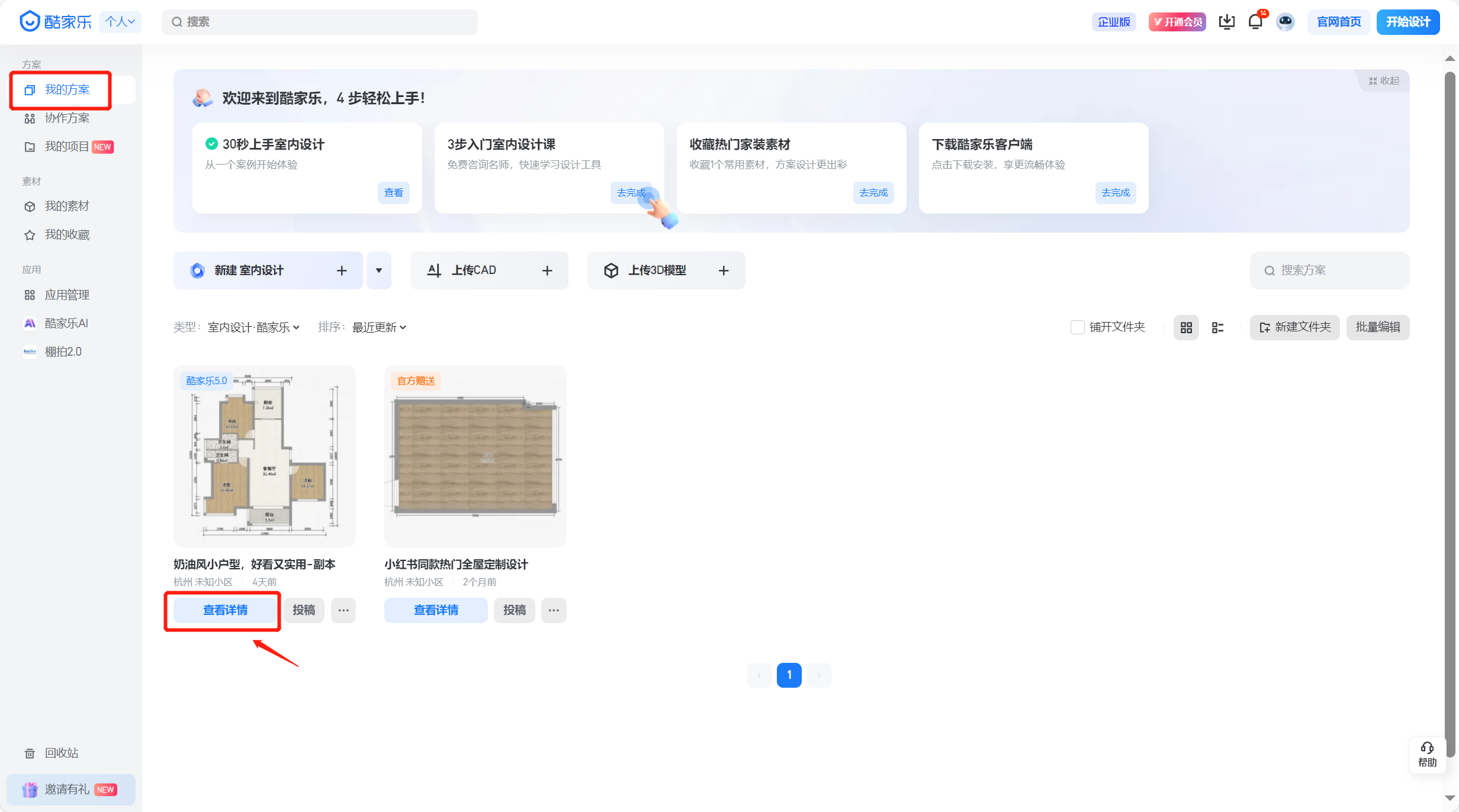
Task: Go to next page arrow
Action: pos(820,675)
